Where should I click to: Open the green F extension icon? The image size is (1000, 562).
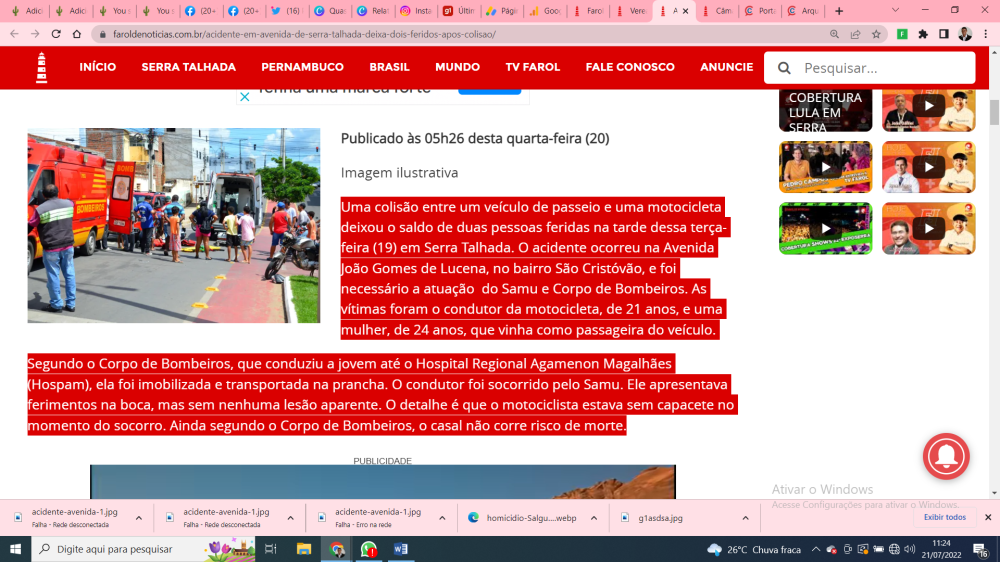click(x=902, y=34)
